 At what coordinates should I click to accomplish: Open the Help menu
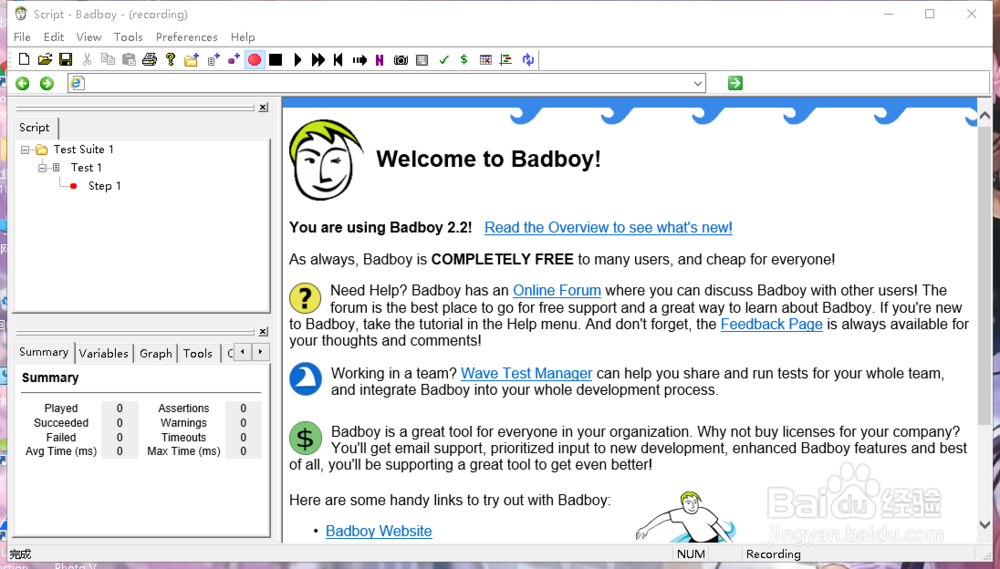tap(243, 37)
